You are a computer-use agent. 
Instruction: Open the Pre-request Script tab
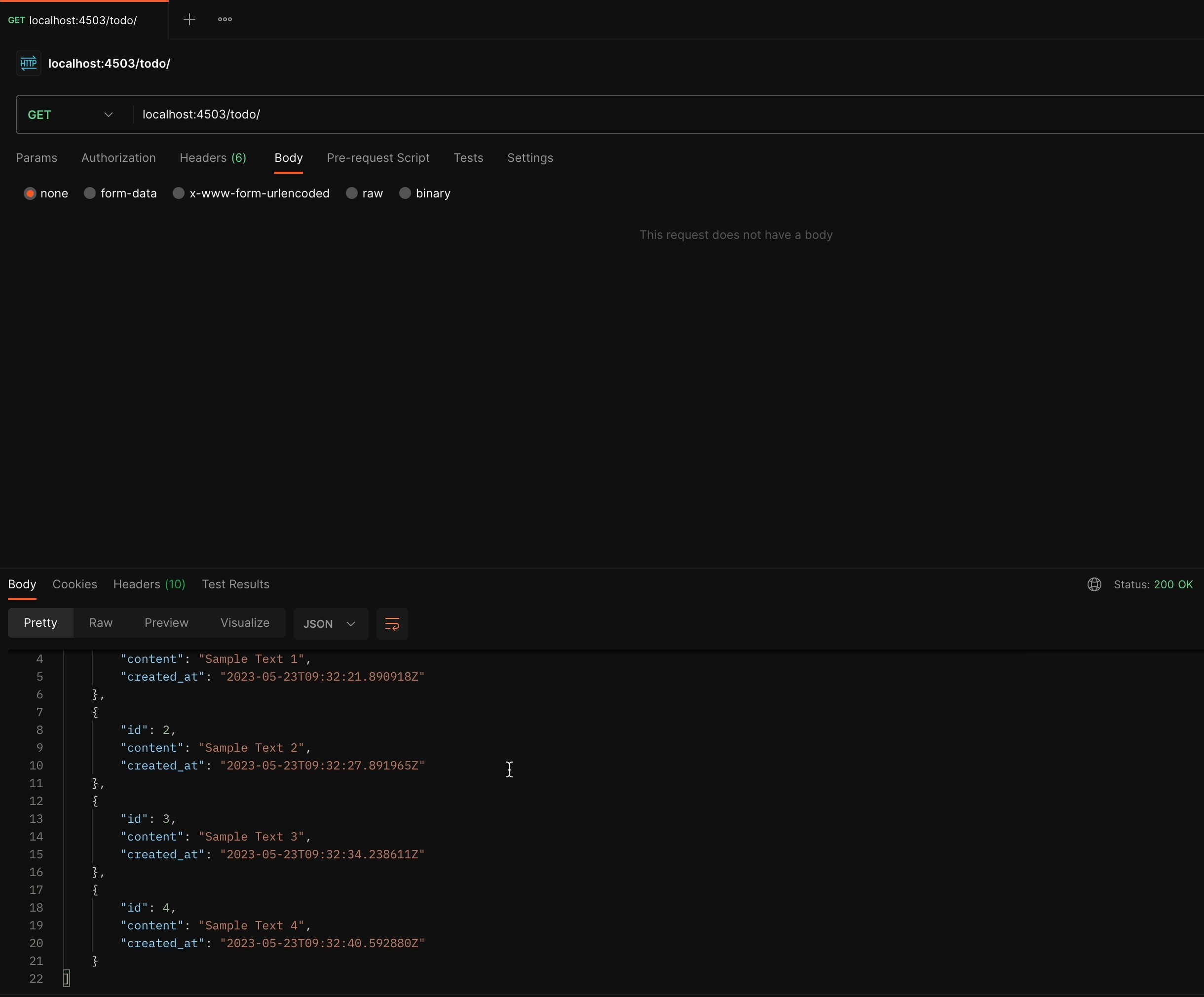(x=378, y=157)
